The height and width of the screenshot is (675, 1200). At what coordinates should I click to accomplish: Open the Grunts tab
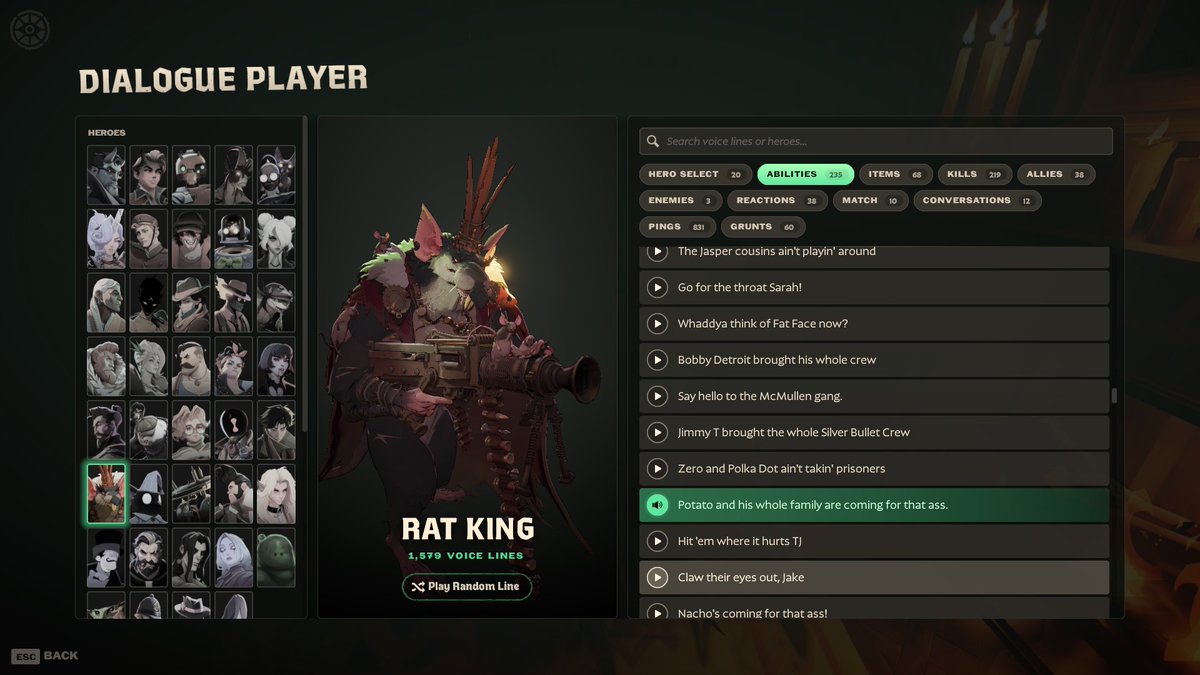point(762,227)
